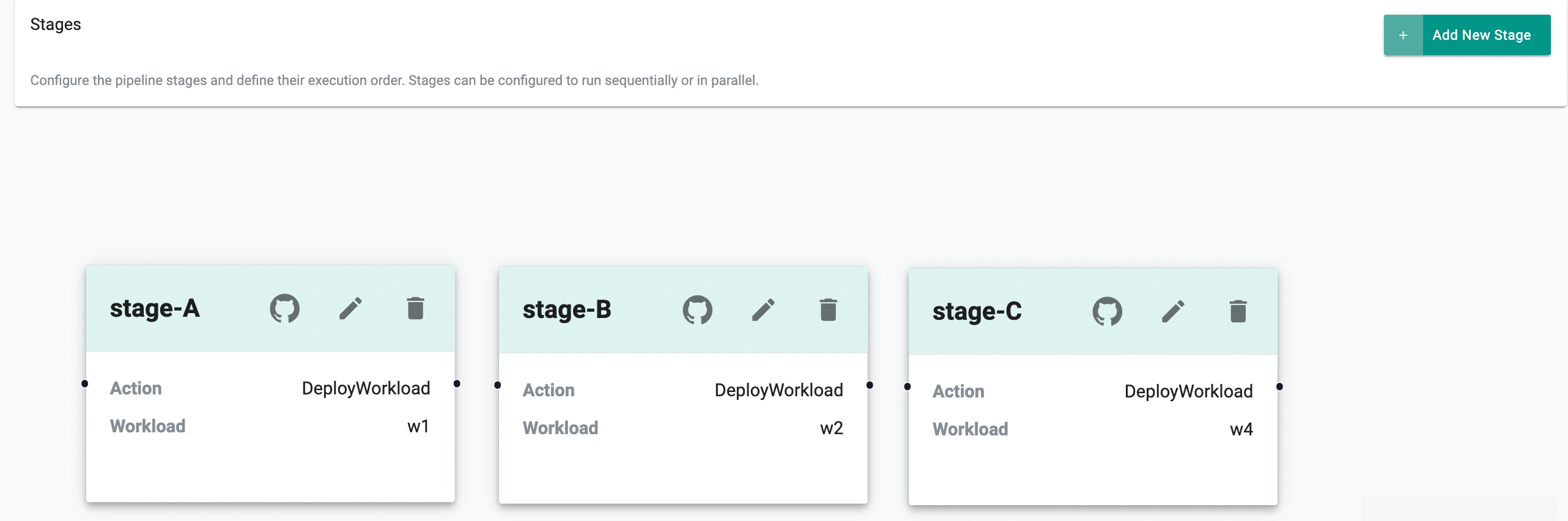Select the right connector dot of stage-C

[x=1279, y=386]
